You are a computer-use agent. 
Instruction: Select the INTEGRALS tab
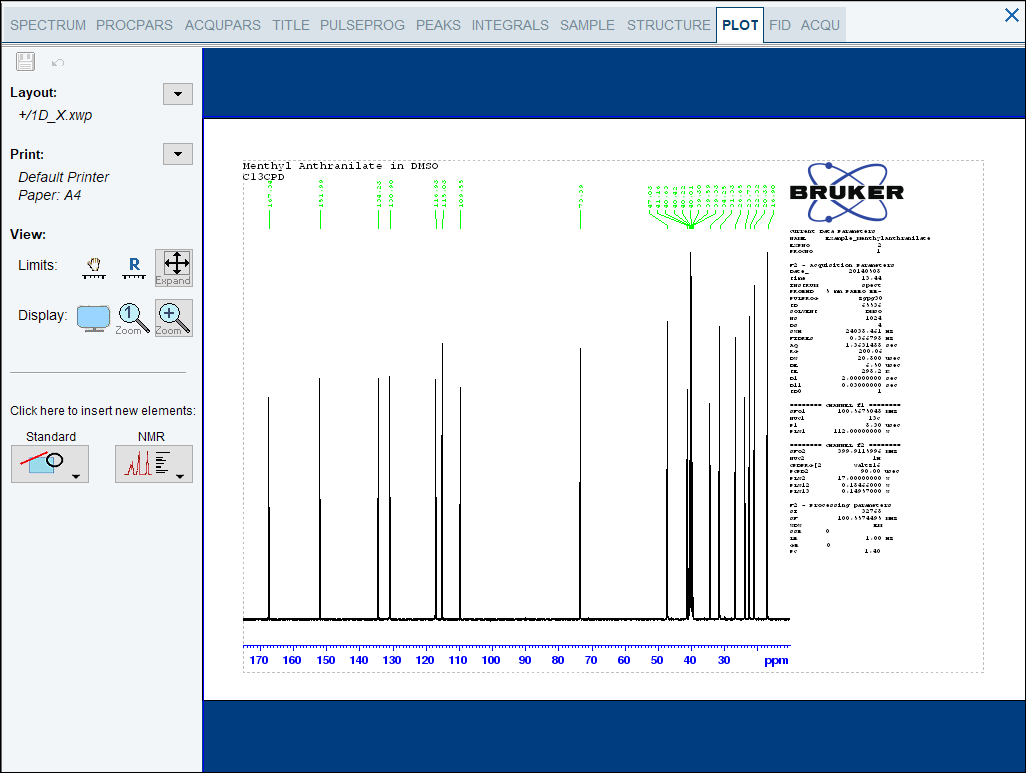click(510, 26)
